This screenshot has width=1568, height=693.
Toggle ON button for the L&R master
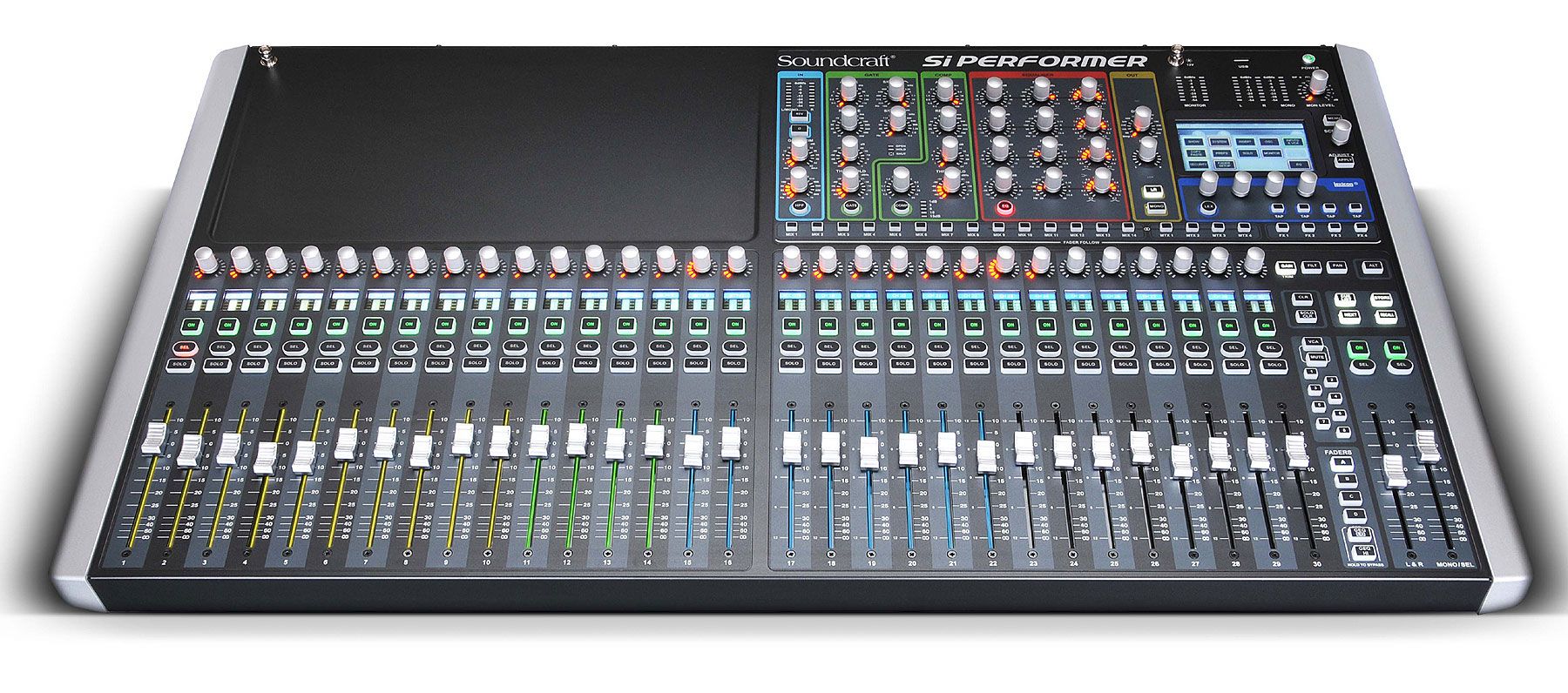[x=1358, y=347]
